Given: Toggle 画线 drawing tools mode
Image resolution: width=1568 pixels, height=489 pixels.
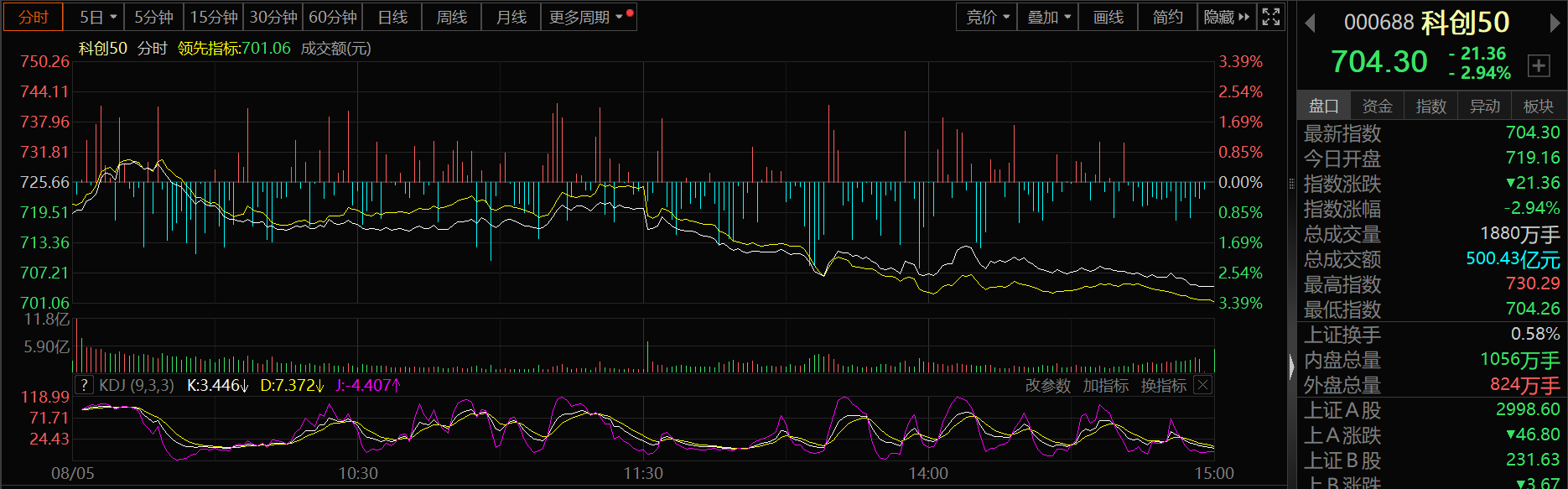Looking at the screenshot, I should pyautogui.click(x=1108, y=17).
